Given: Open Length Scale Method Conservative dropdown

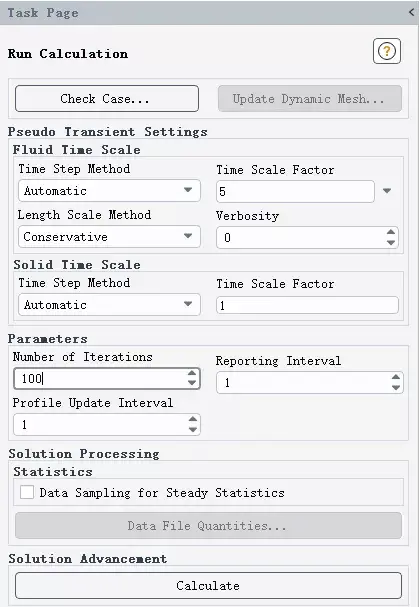Looking at the screenshot, I should click(x=109, y=237).
